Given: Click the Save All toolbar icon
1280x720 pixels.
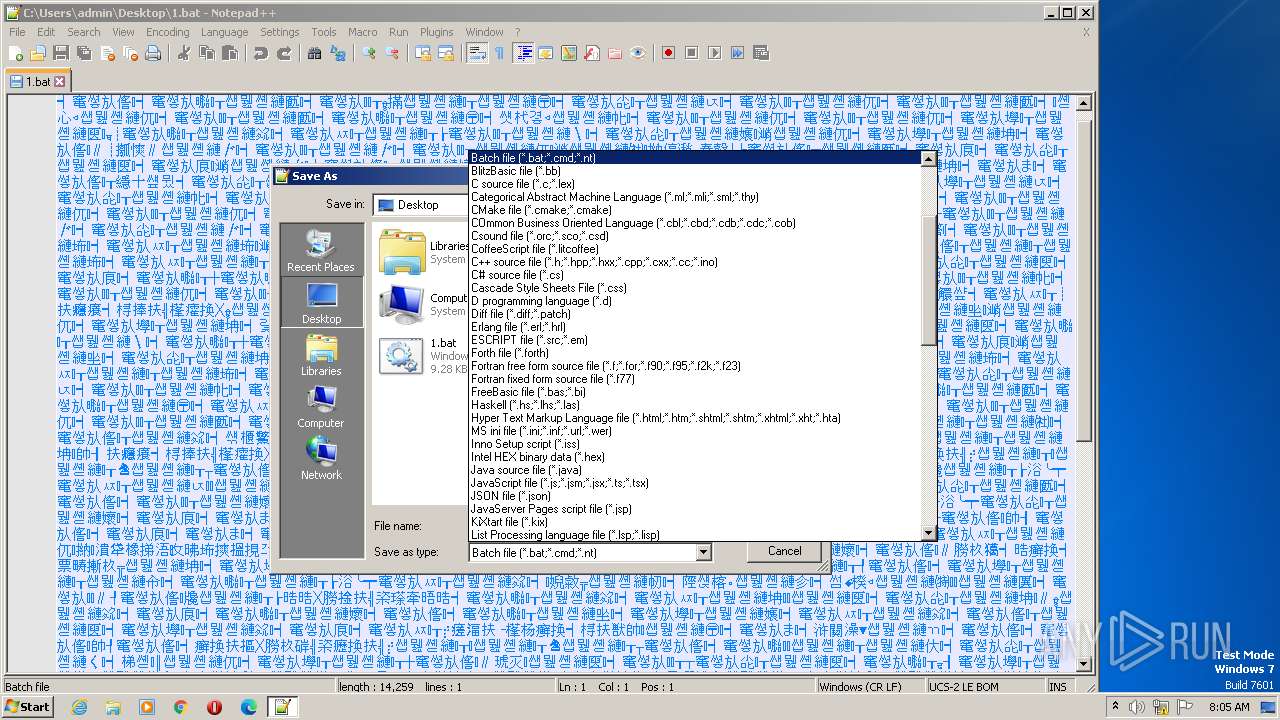Looking at the screenshot, I should pyautogui.click(x=84, y=53).
